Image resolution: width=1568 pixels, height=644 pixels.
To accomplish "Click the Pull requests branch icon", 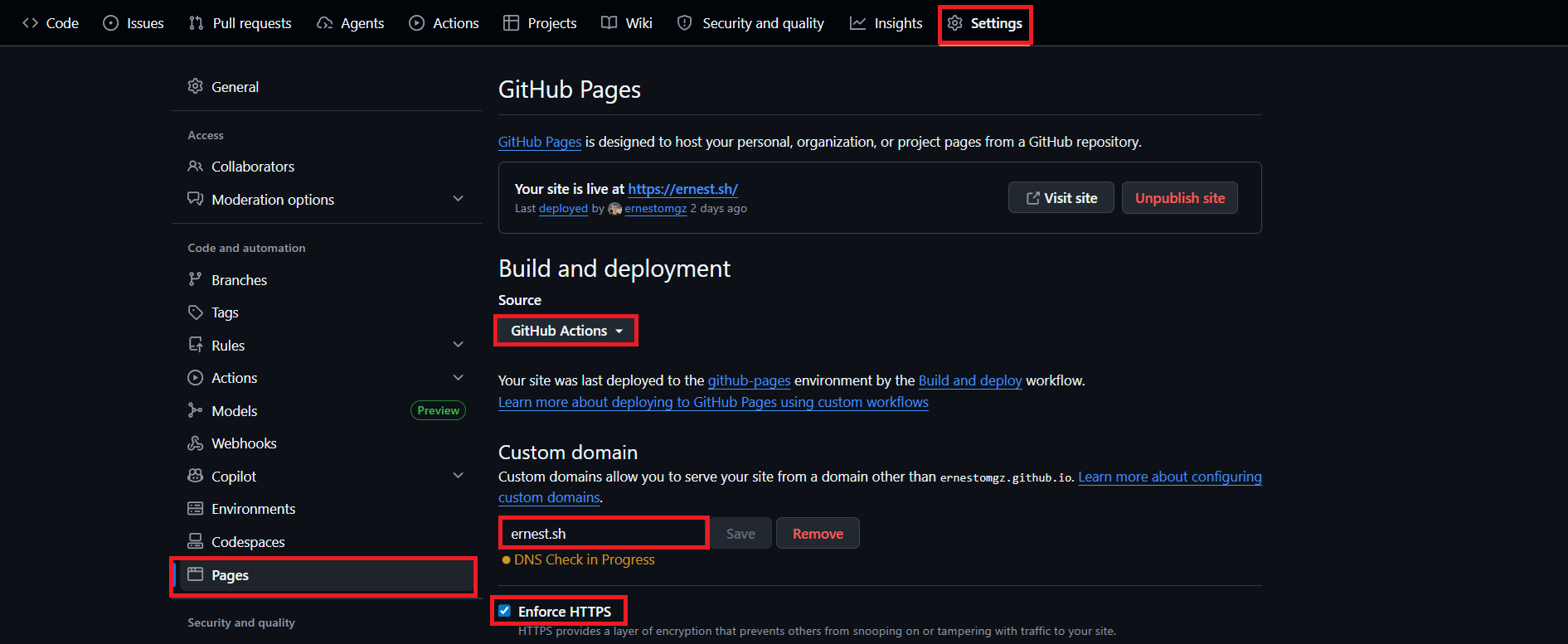I will click(197, 23).
